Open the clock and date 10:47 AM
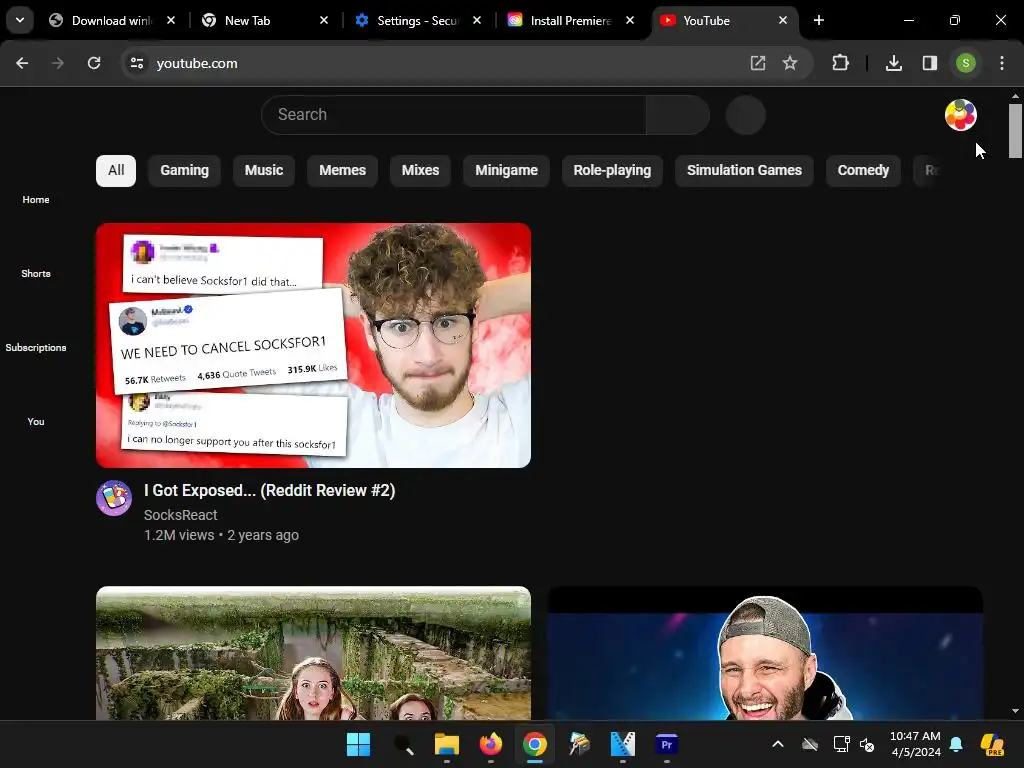1024x768 pixels. click(915, 744)
